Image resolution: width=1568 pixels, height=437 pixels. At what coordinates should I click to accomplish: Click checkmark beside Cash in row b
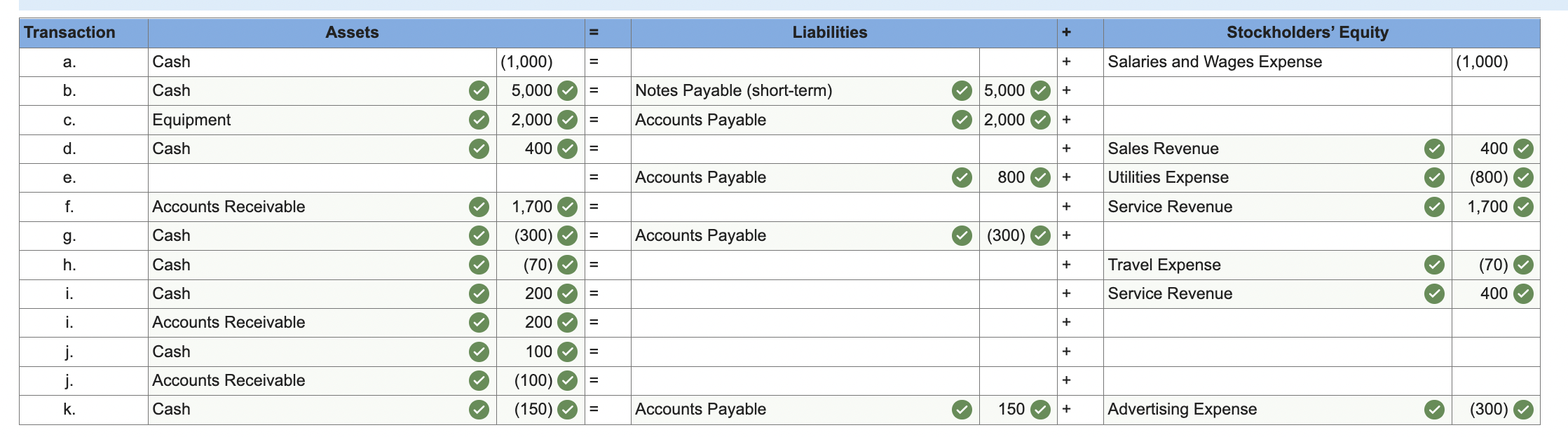coord(479,90)
